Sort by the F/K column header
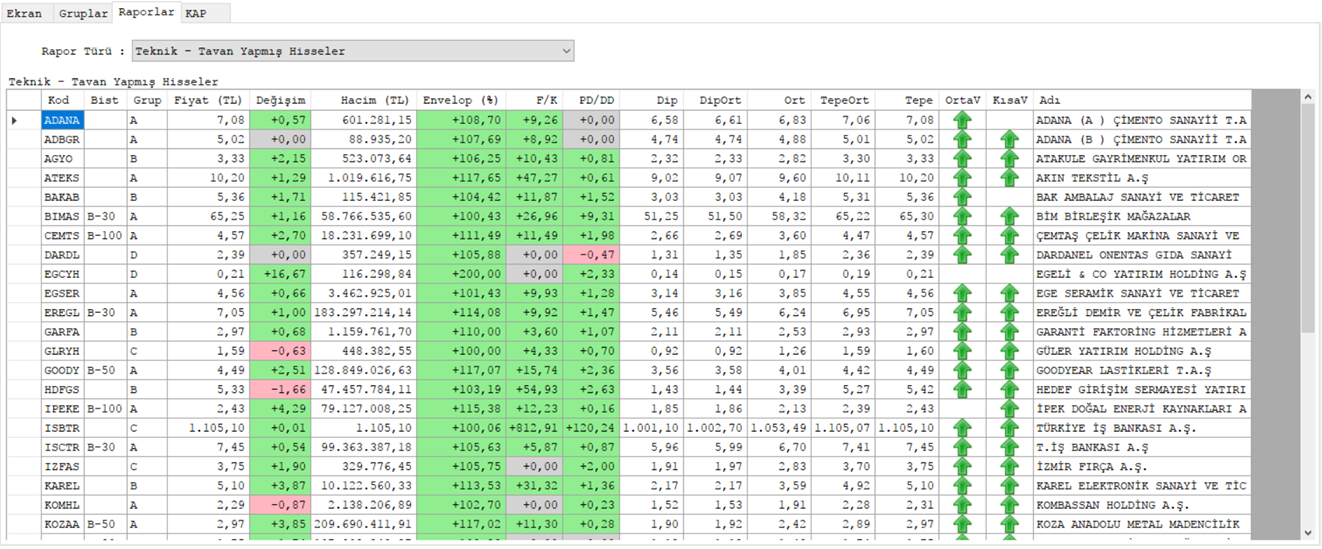This screenshot has height=549, width=1322. click(535, 100)
